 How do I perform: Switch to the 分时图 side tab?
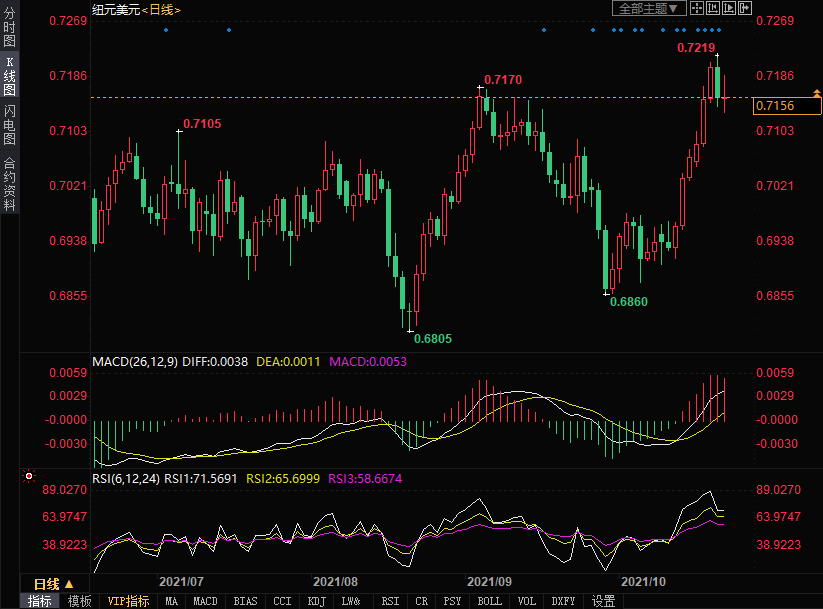9,28
